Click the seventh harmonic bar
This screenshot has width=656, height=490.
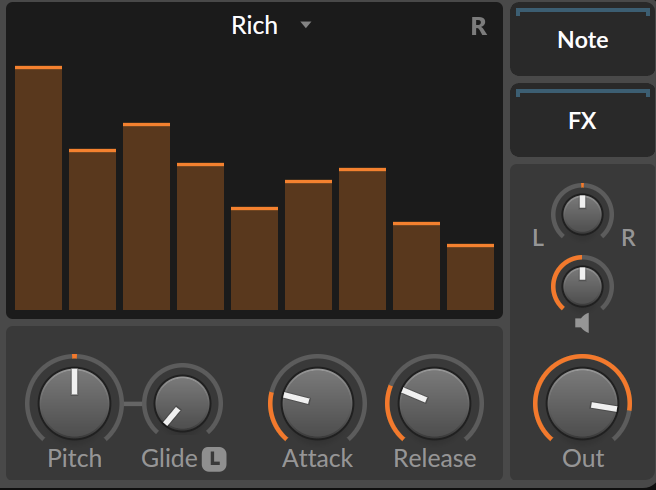click(362, 239)
